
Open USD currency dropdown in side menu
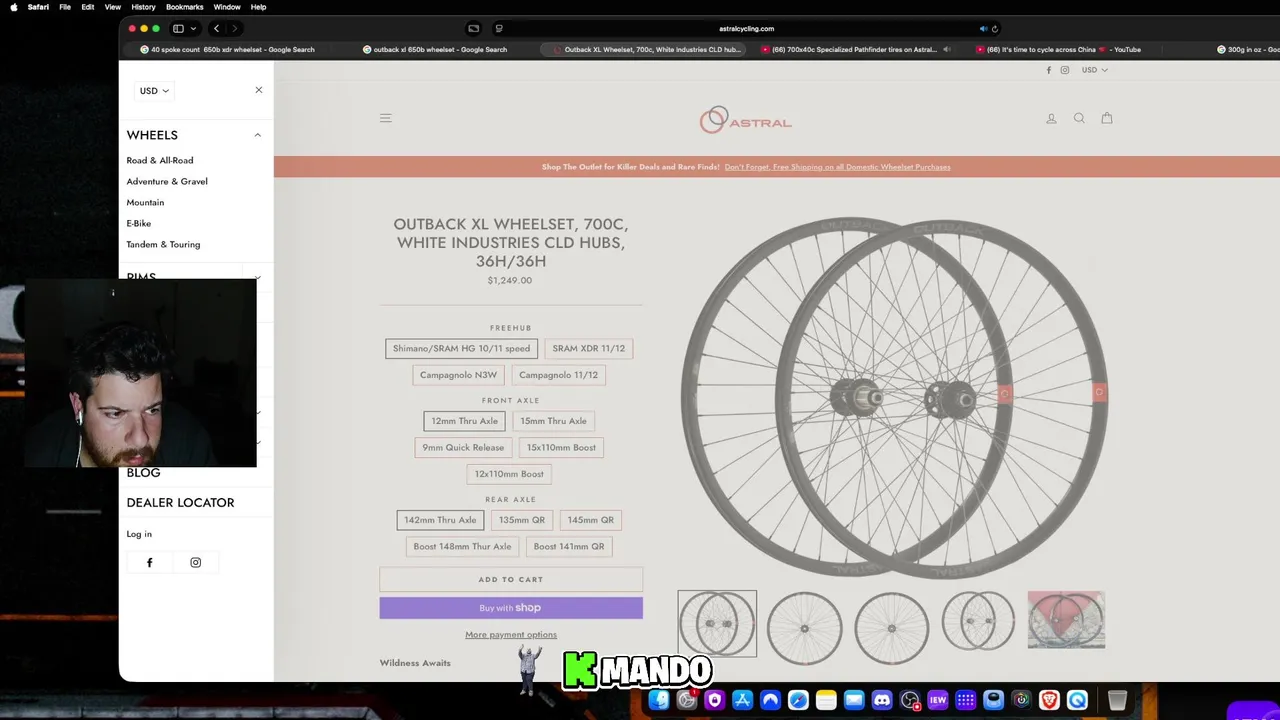(154, 91)
